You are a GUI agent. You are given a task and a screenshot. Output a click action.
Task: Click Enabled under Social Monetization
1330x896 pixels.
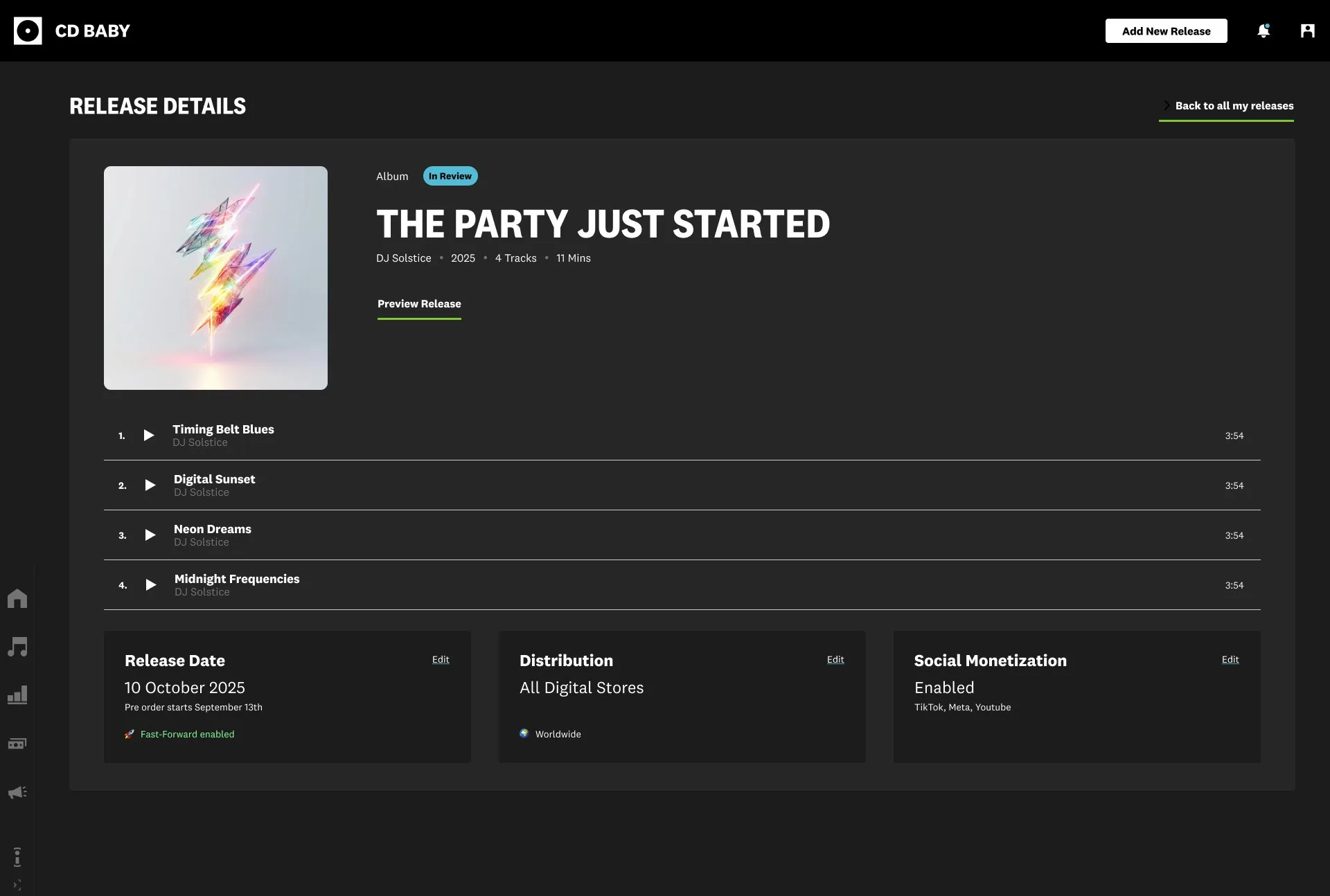click(x=944, y=688)
